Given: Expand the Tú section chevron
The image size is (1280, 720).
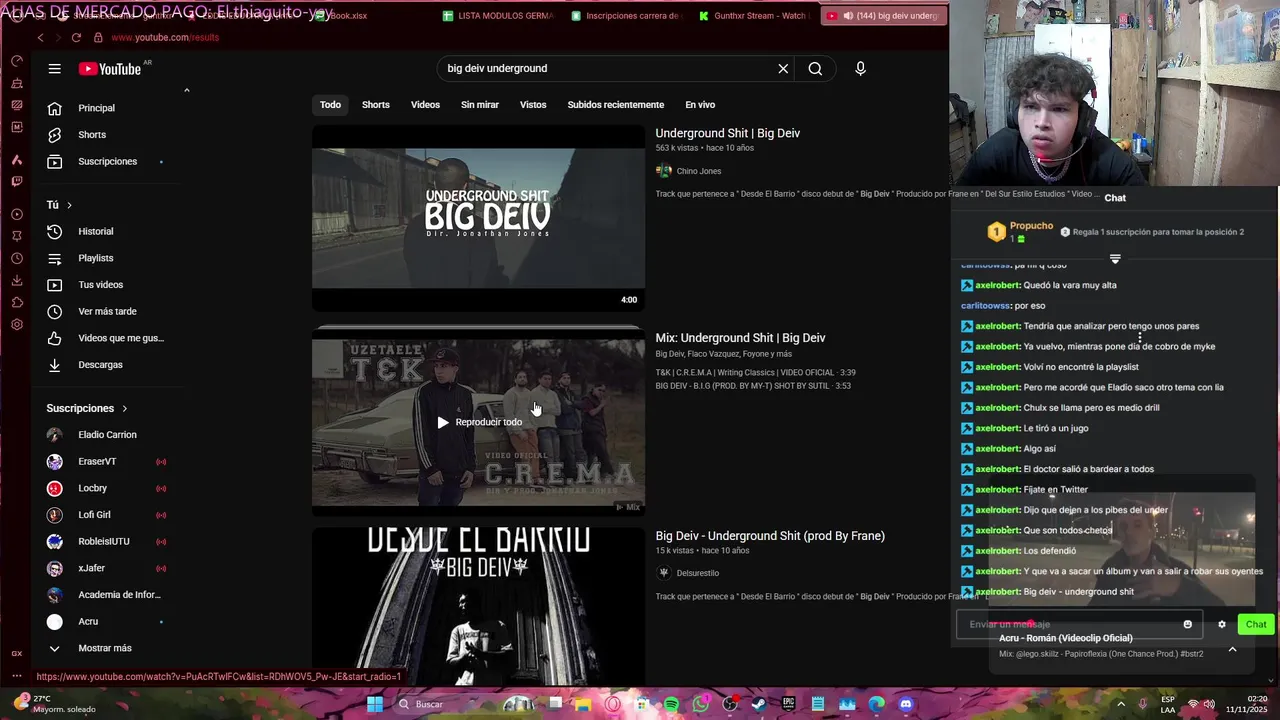Looking at the screenshot, I should coord(69,205).
